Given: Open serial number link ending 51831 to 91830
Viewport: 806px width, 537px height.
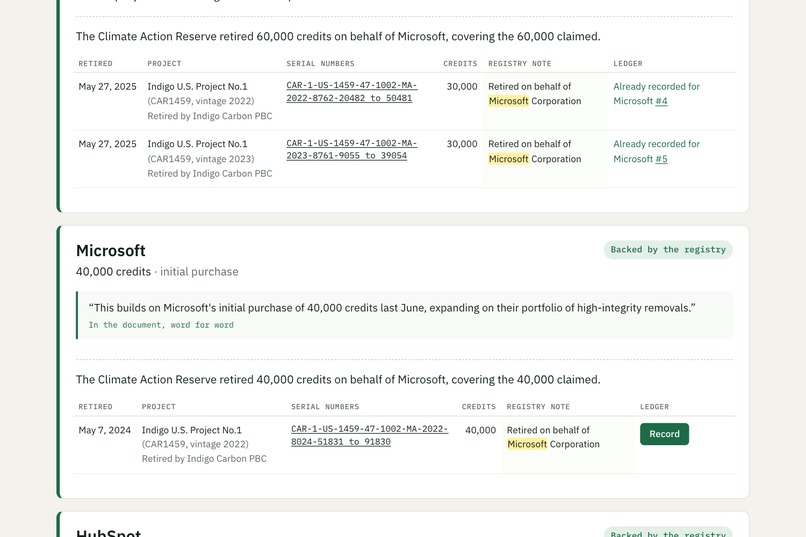Looking at the screenshot, I should tap(369, 435).
